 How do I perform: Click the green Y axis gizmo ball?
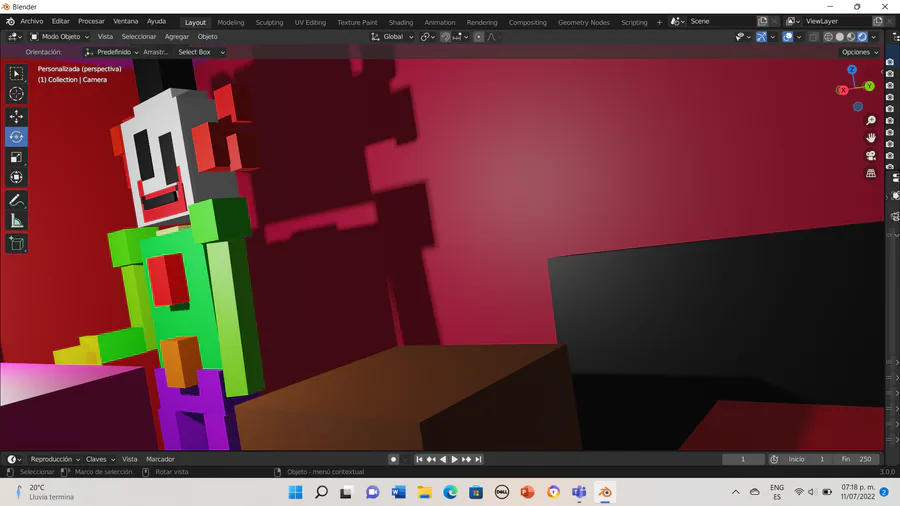[869, 86]
